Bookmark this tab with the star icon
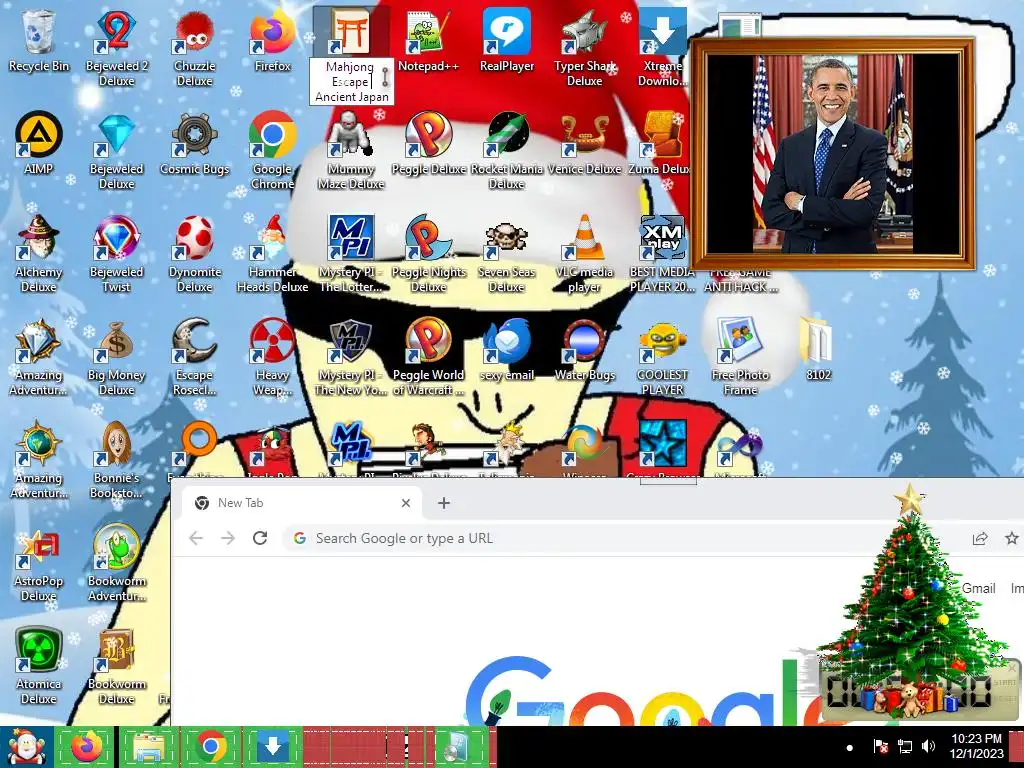This screenshot has width=1024, height=768. (x=1012, y=538)
